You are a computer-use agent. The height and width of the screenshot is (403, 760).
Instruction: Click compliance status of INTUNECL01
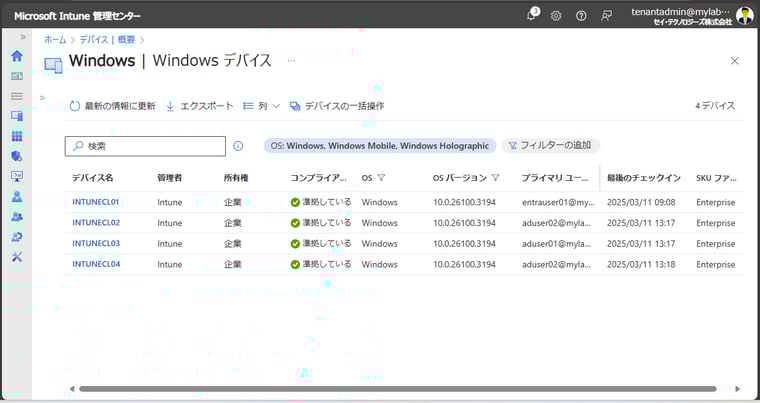321,202
